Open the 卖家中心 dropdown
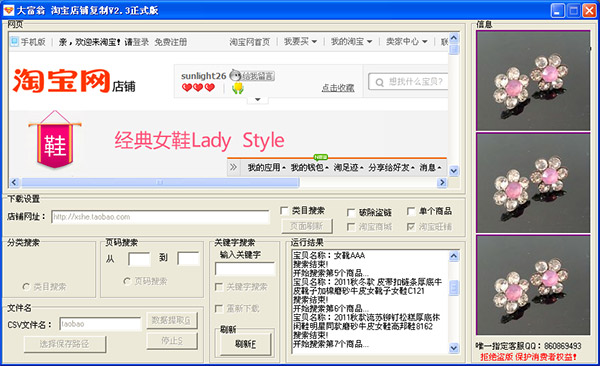 pyautogui.click(x=406, y=41)
